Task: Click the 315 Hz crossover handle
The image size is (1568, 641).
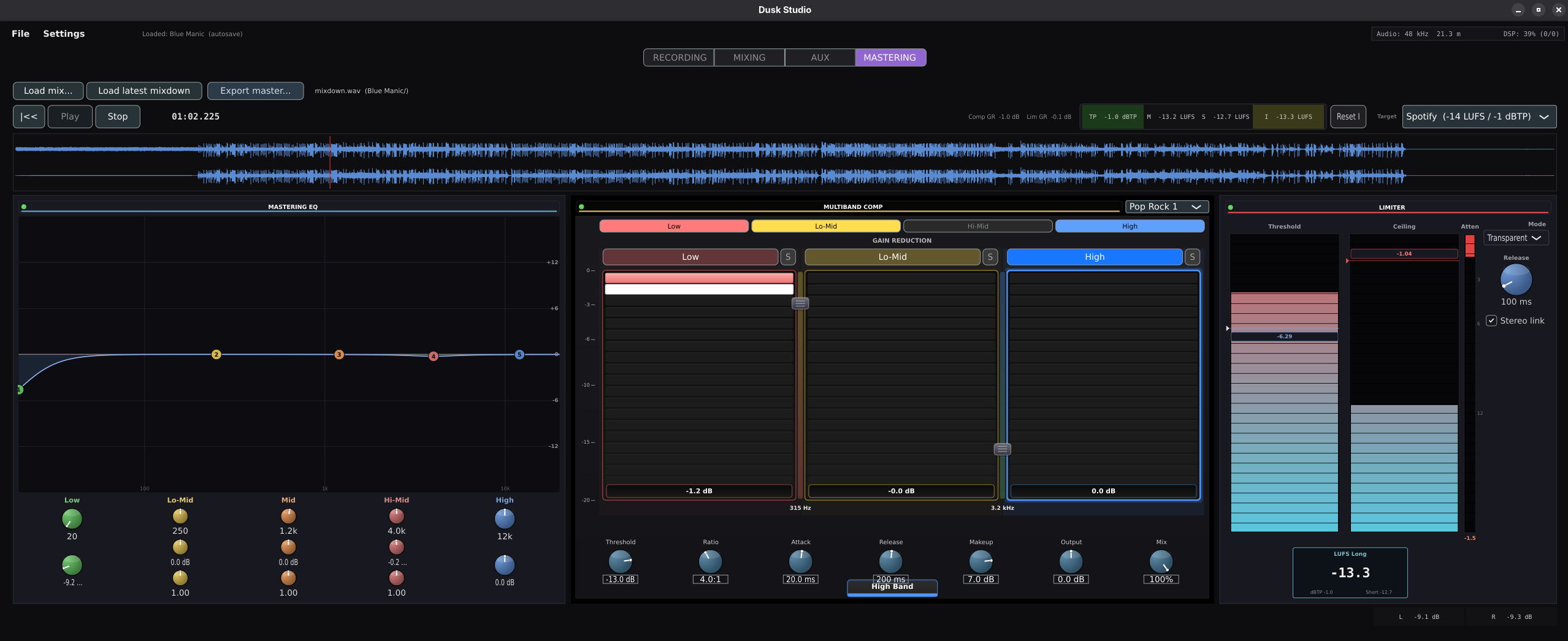Action: (800, 303)
